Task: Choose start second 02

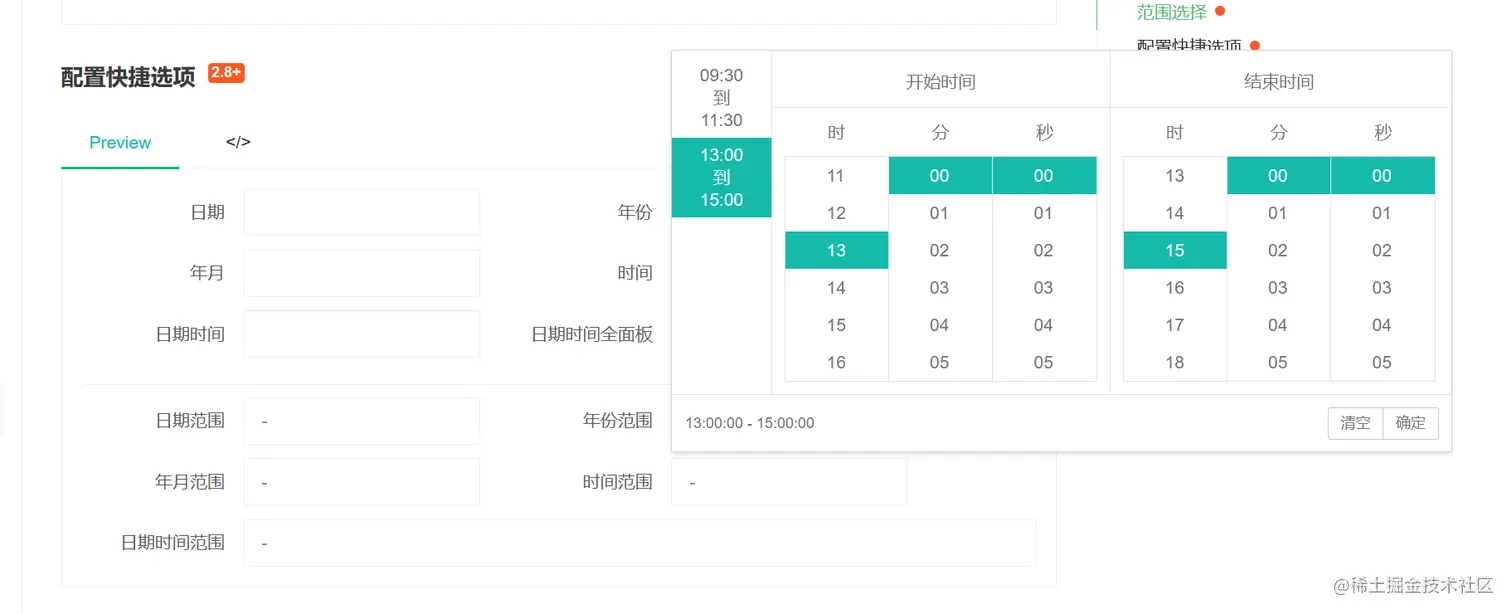Action: click(1044, 251)
